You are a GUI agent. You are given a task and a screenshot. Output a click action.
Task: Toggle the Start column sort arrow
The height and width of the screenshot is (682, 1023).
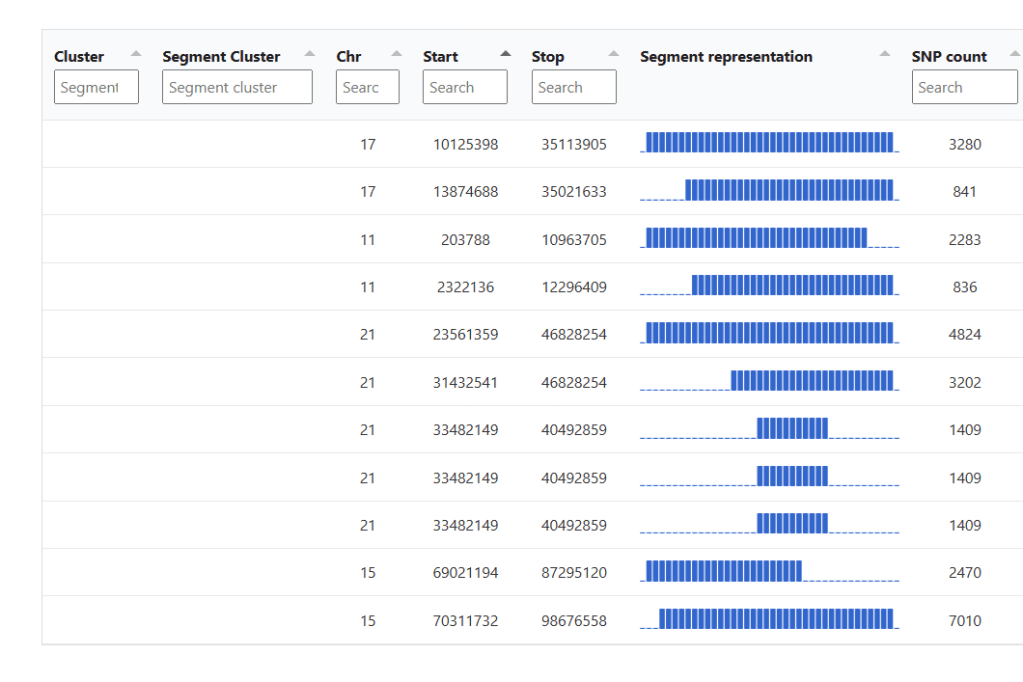505,54
